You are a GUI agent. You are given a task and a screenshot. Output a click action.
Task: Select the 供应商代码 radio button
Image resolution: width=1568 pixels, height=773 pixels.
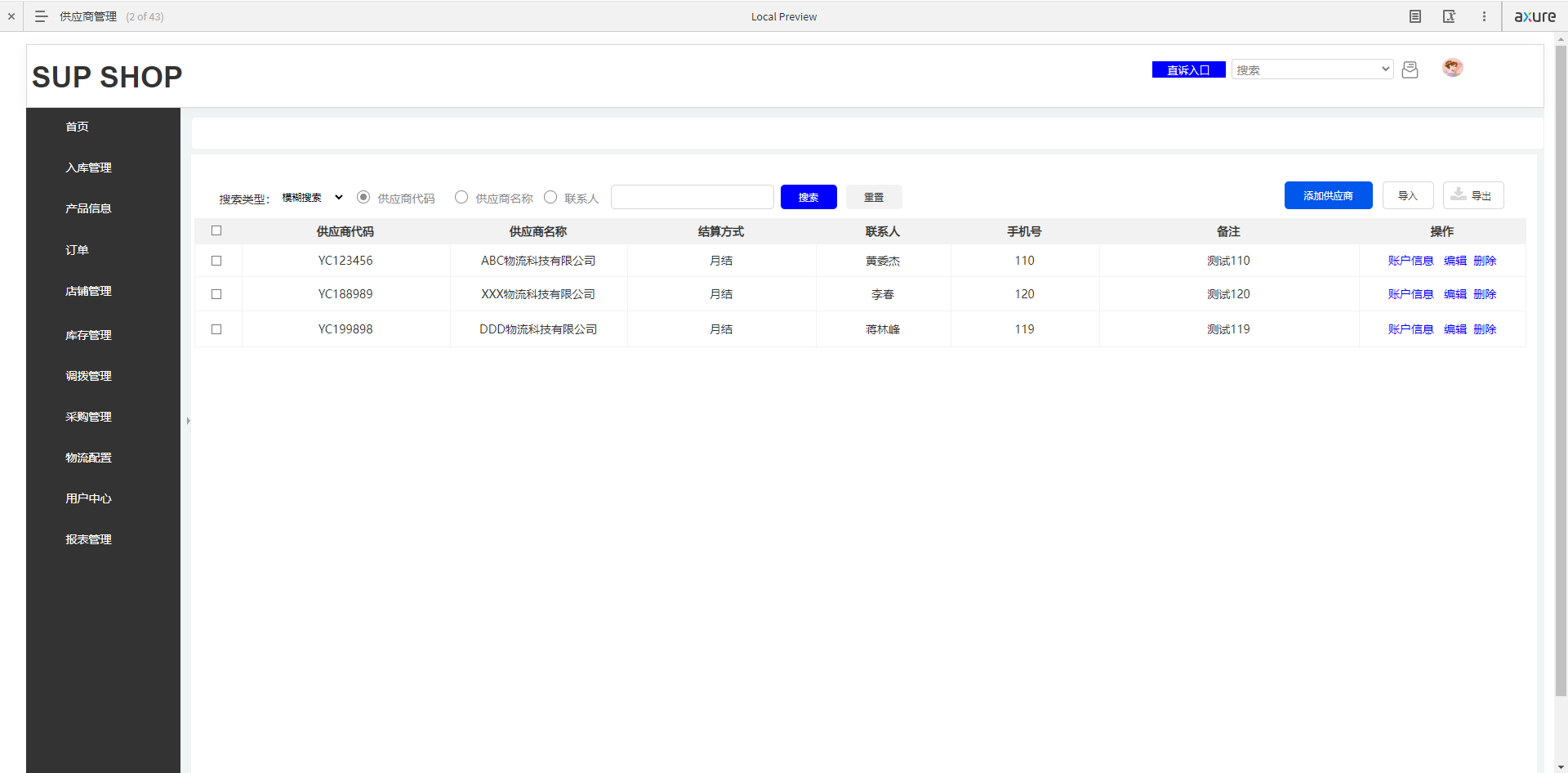tap(363, 197)
